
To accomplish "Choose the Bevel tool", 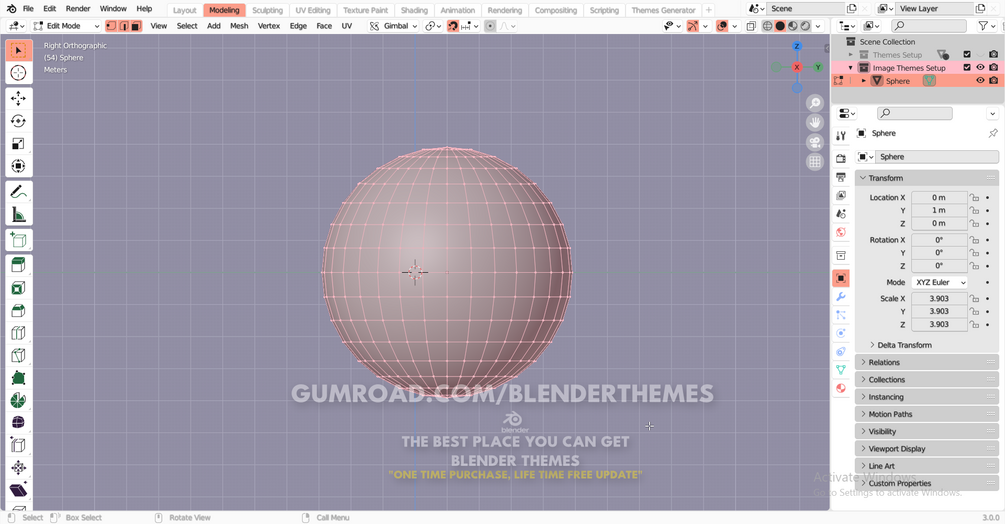I will 19,311.
